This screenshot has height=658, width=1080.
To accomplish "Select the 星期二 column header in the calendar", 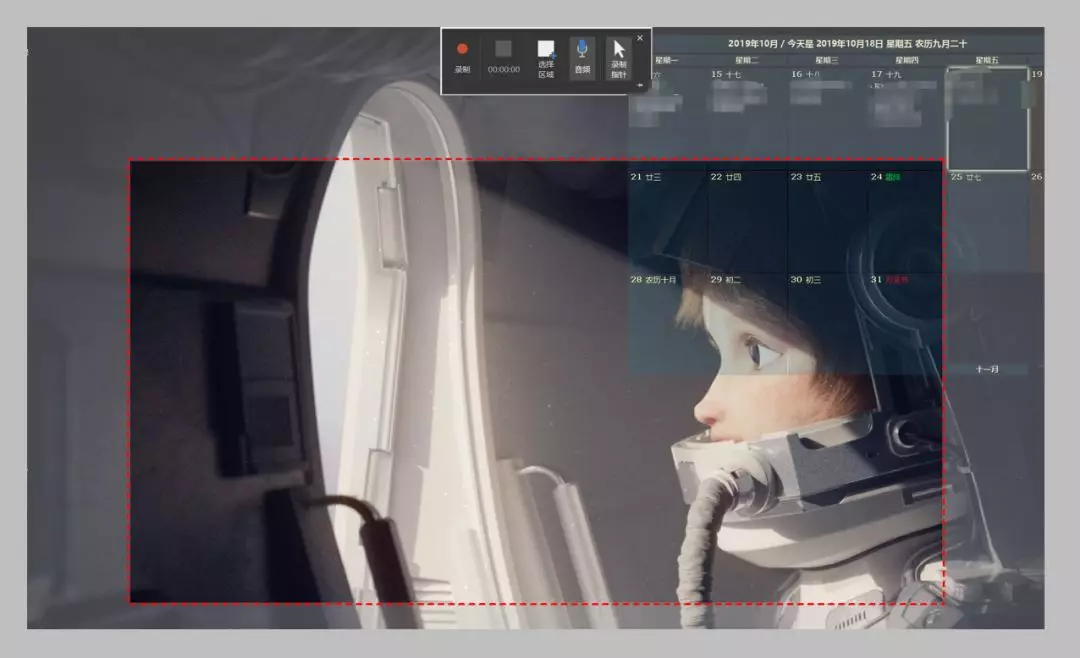I will [747, 61].
